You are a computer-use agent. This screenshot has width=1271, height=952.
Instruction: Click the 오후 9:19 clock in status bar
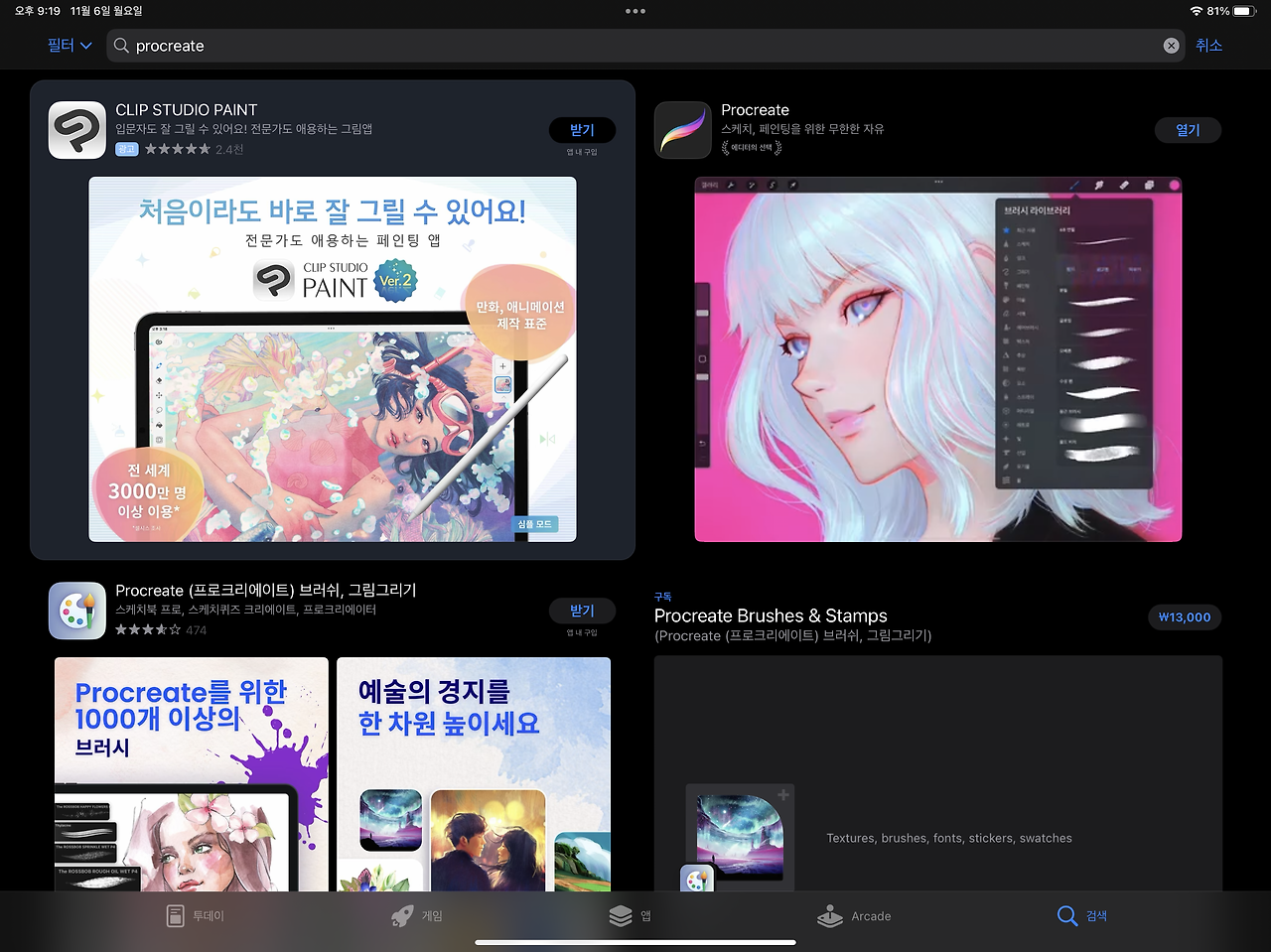tap(38, 11)
